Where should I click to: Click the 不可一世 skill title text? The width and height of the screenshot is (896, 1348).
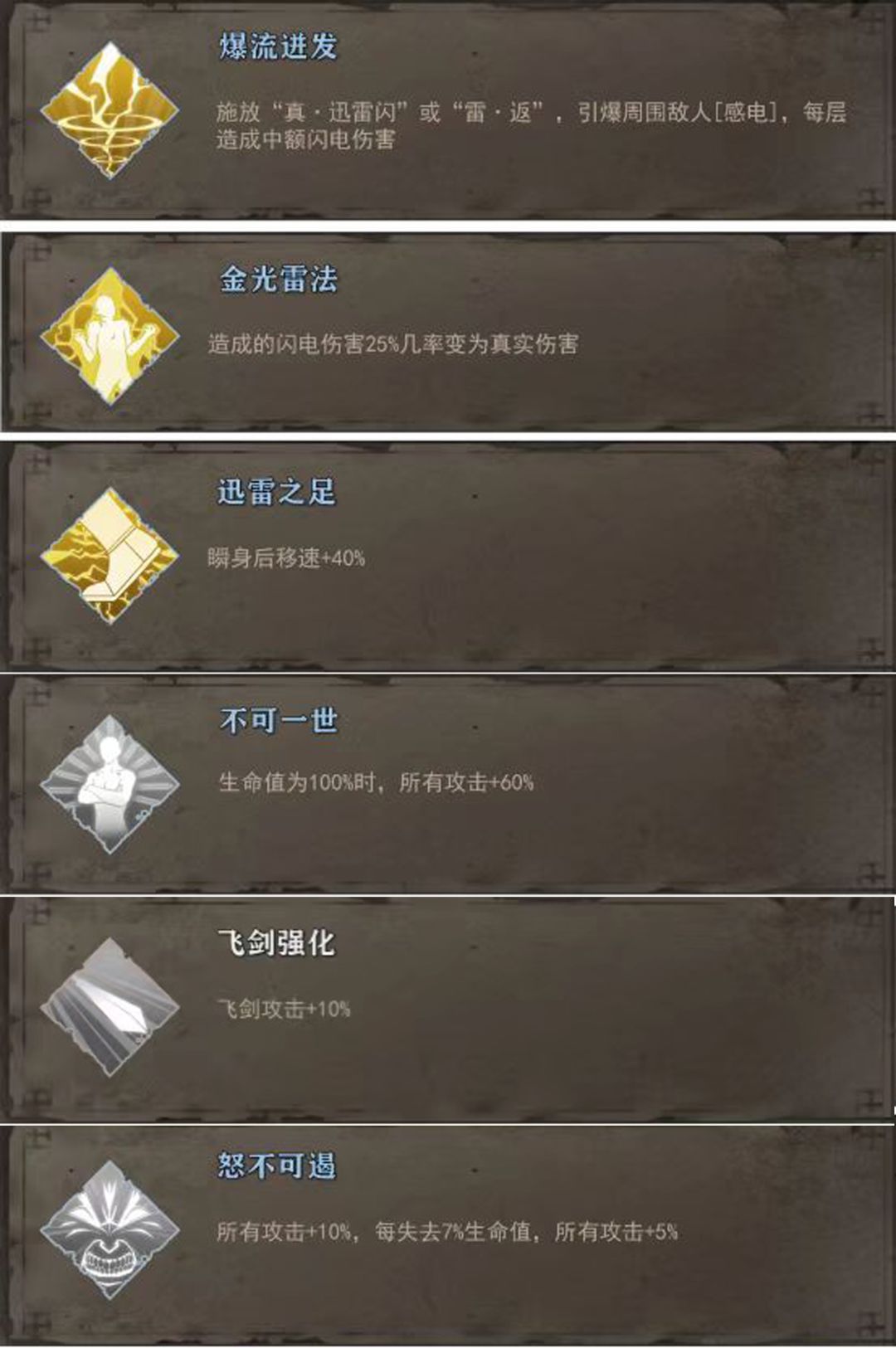tap(279, 720)
